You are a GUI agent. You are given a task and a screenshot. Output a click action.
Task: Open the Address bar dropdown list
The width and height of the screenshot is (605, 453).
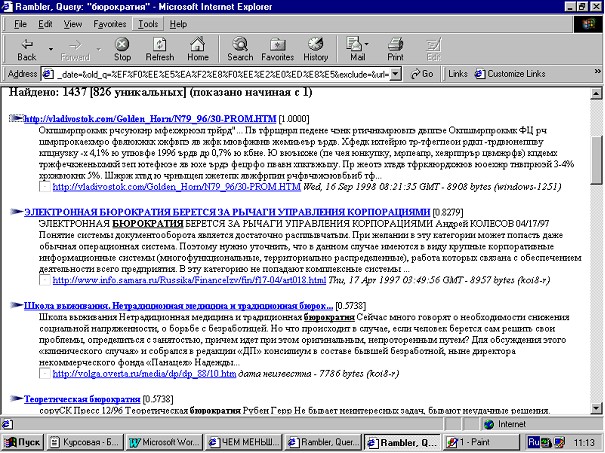click(x=402, y=74)
